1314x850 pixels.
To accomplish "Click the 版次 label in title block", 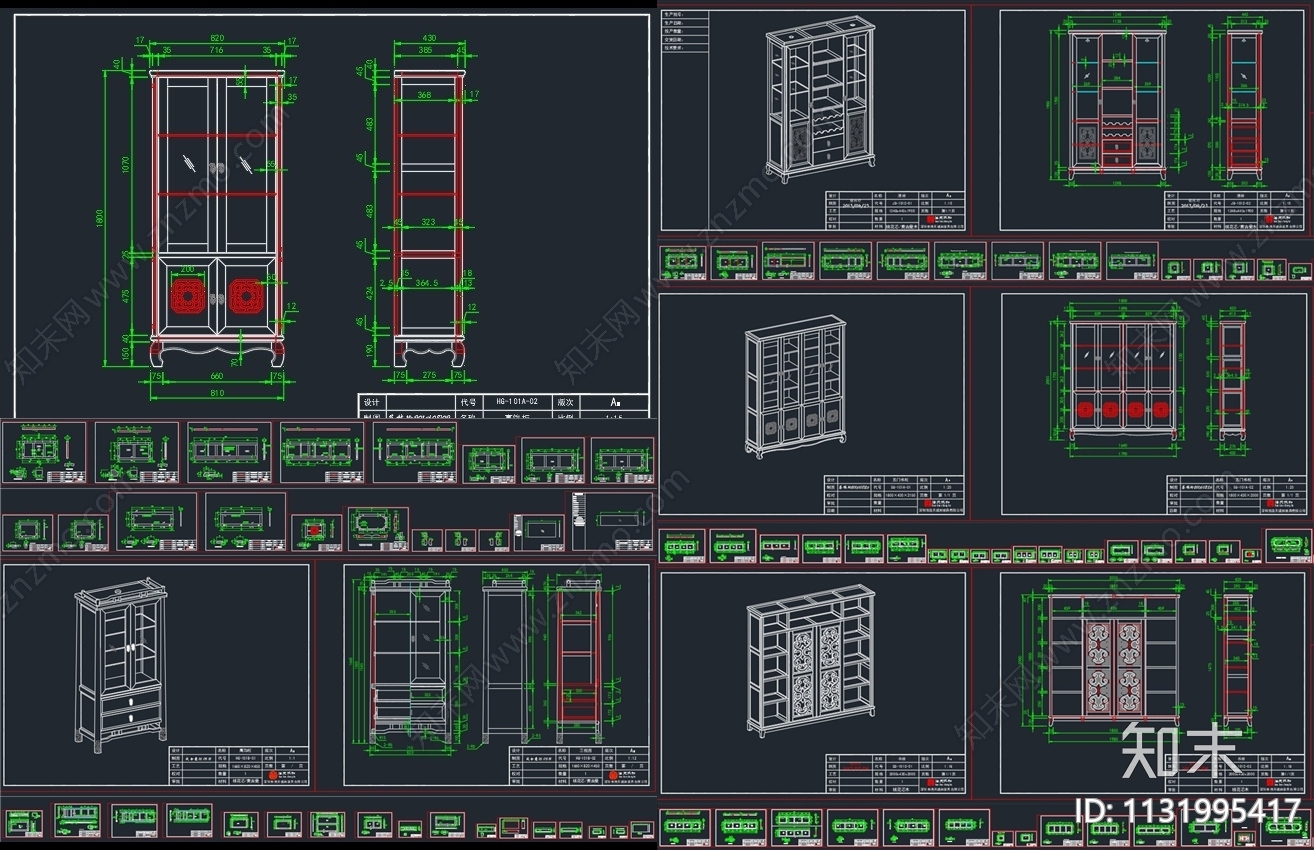I will [x=565, y=401].
